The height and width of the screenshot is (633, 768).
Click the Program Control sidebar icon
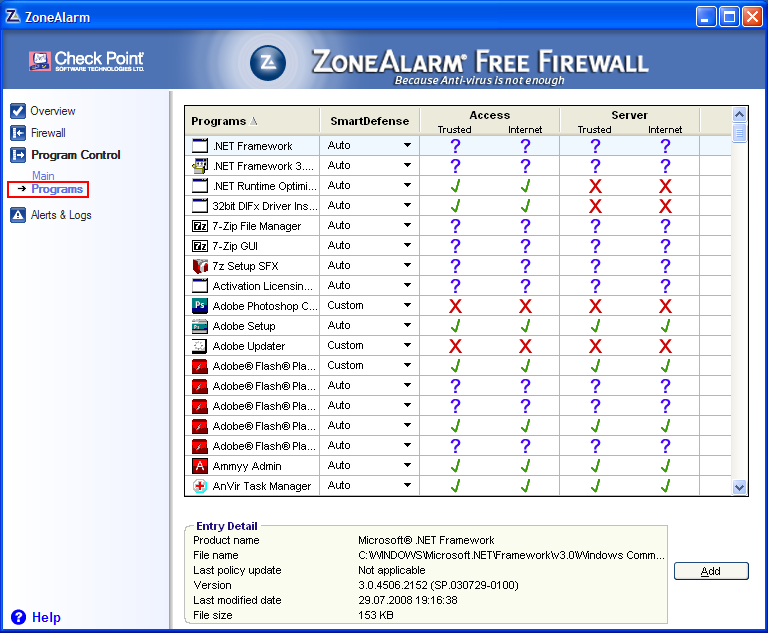pos(18,155)
